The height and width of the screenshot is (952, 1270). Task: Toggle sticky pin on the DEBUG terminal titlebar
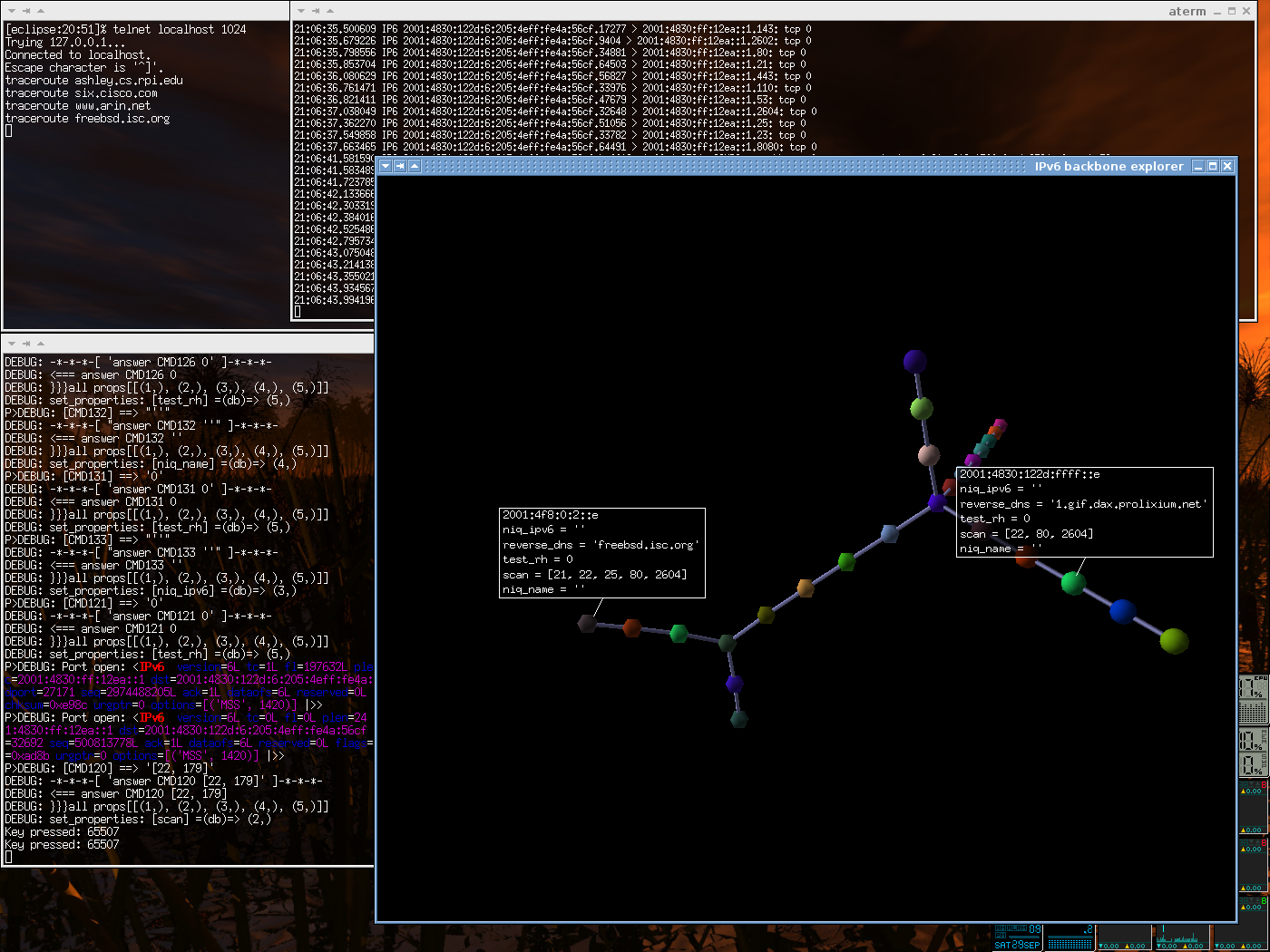26,344
